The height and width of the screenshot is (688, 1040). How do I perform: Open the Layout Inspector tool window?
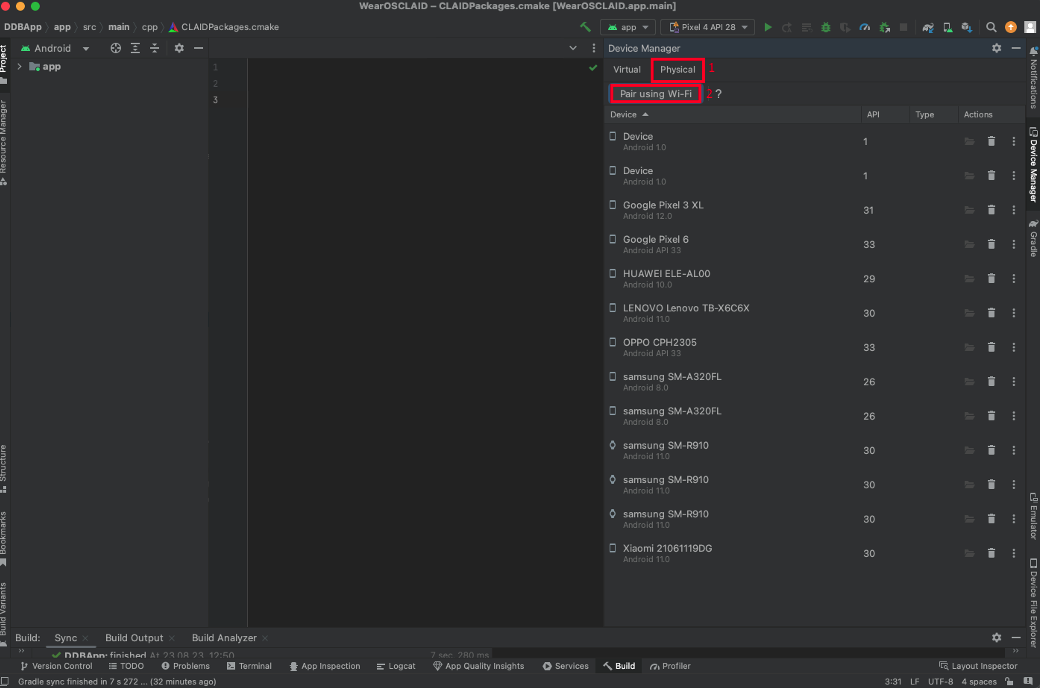coord(978,666)
